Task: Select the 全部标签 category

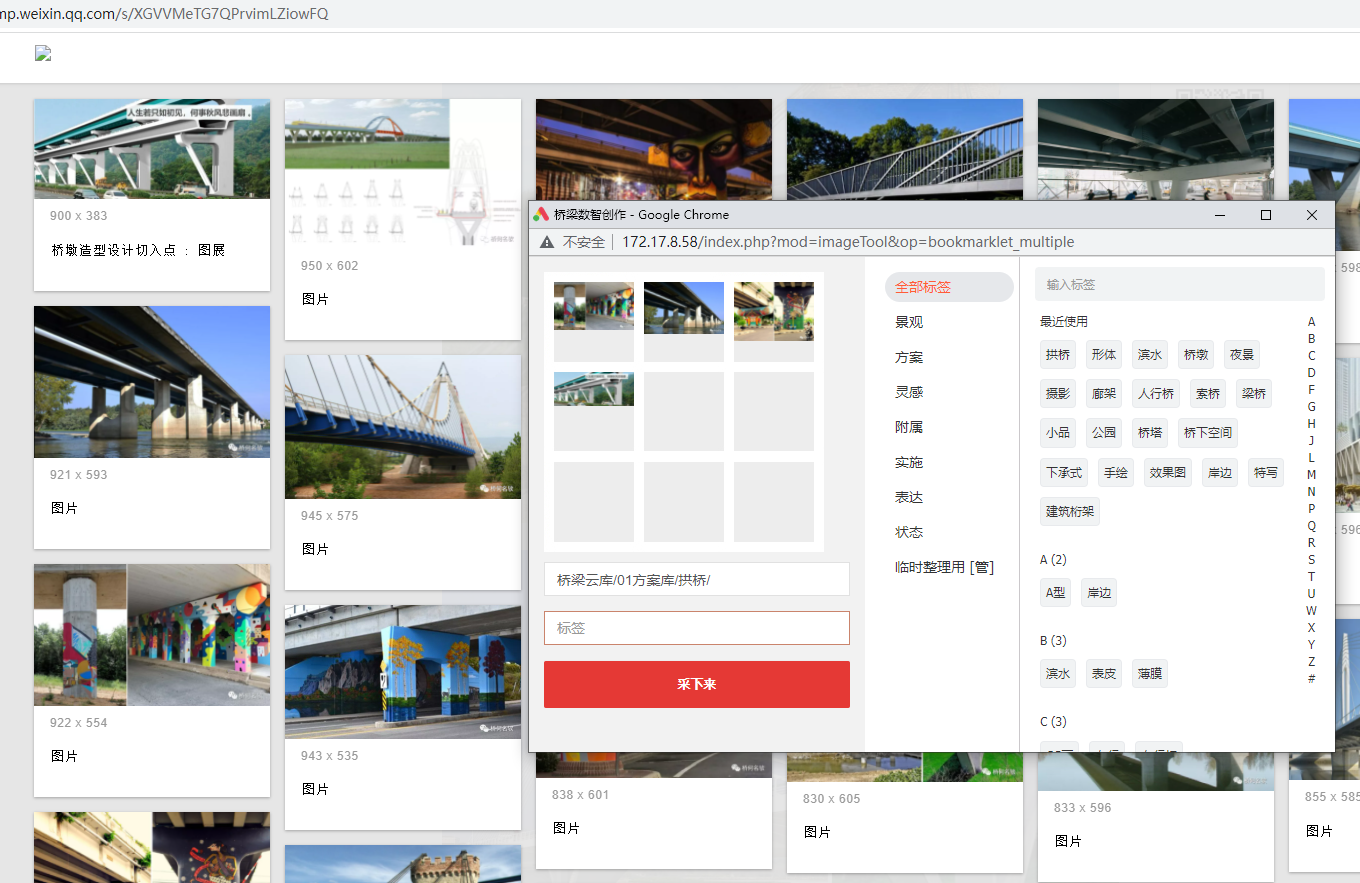Action: pyautogui.click(x=949, y=287)
